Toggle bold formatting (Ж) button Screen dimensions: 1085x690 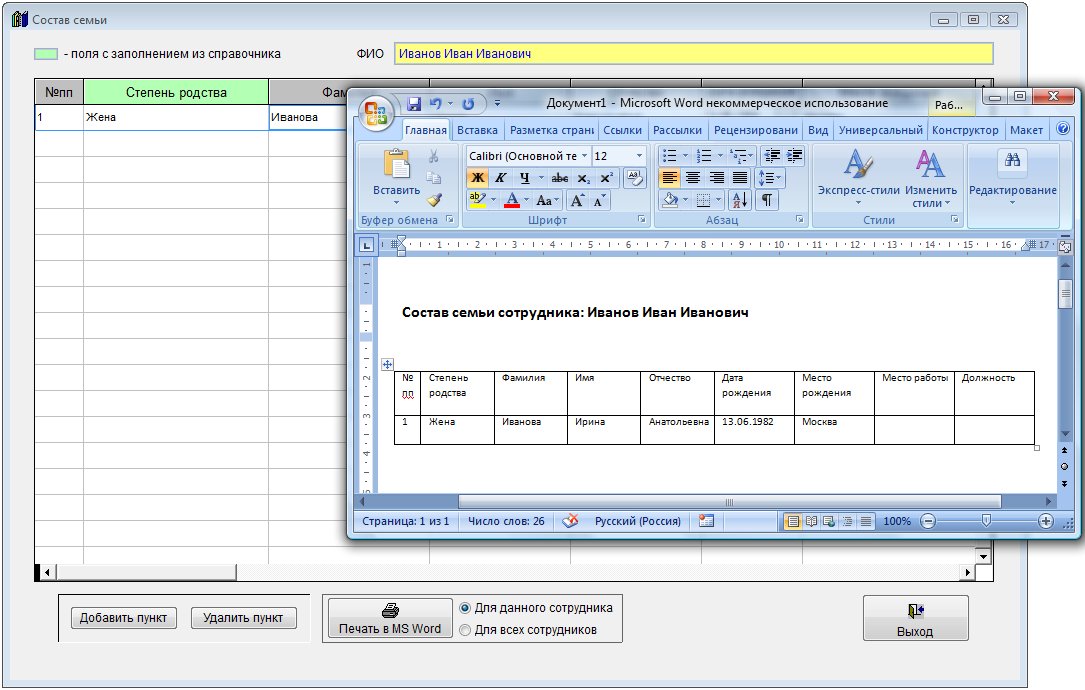click(477, 178)
